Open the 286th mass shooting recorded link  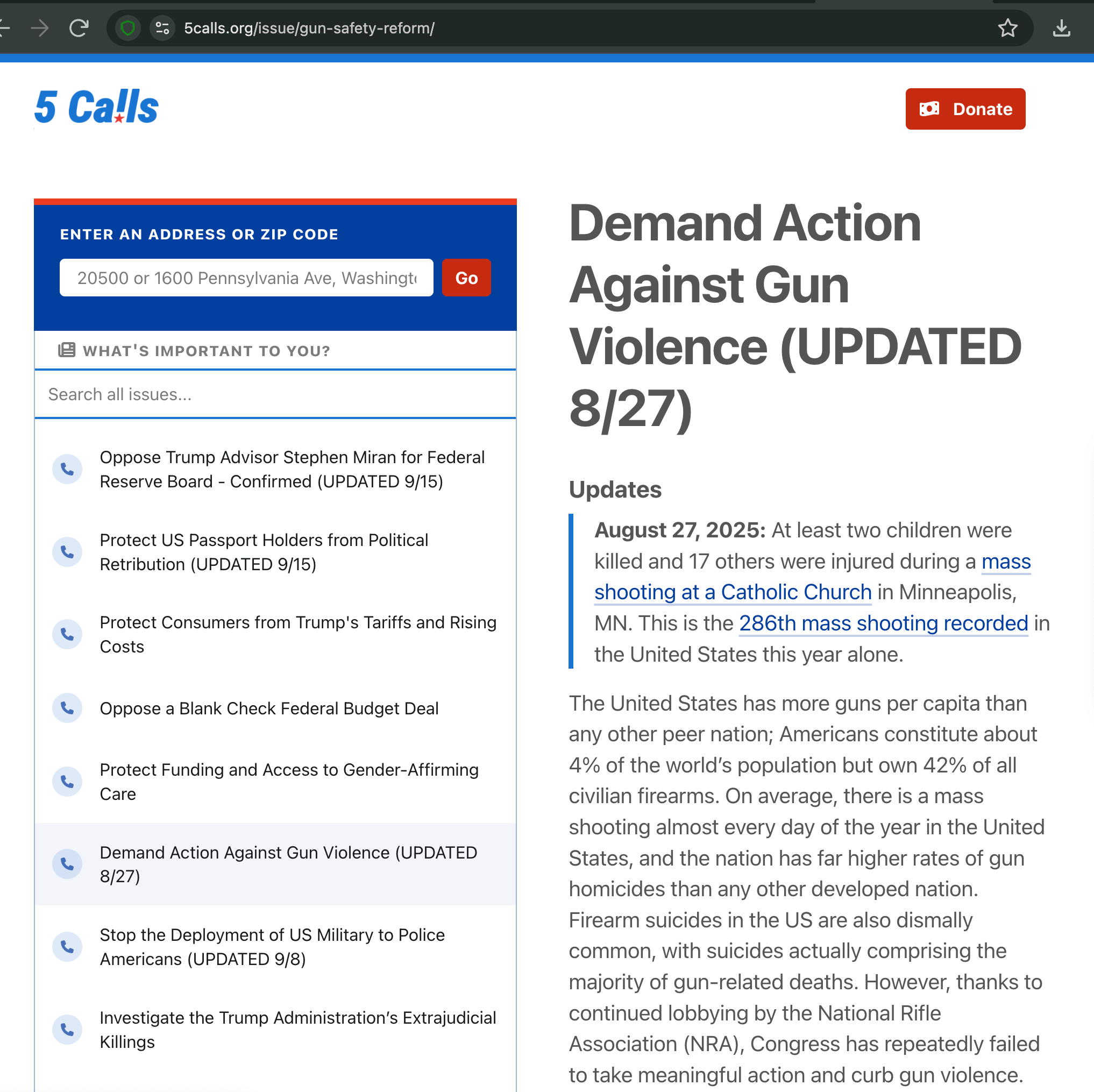tap(883, 623)
